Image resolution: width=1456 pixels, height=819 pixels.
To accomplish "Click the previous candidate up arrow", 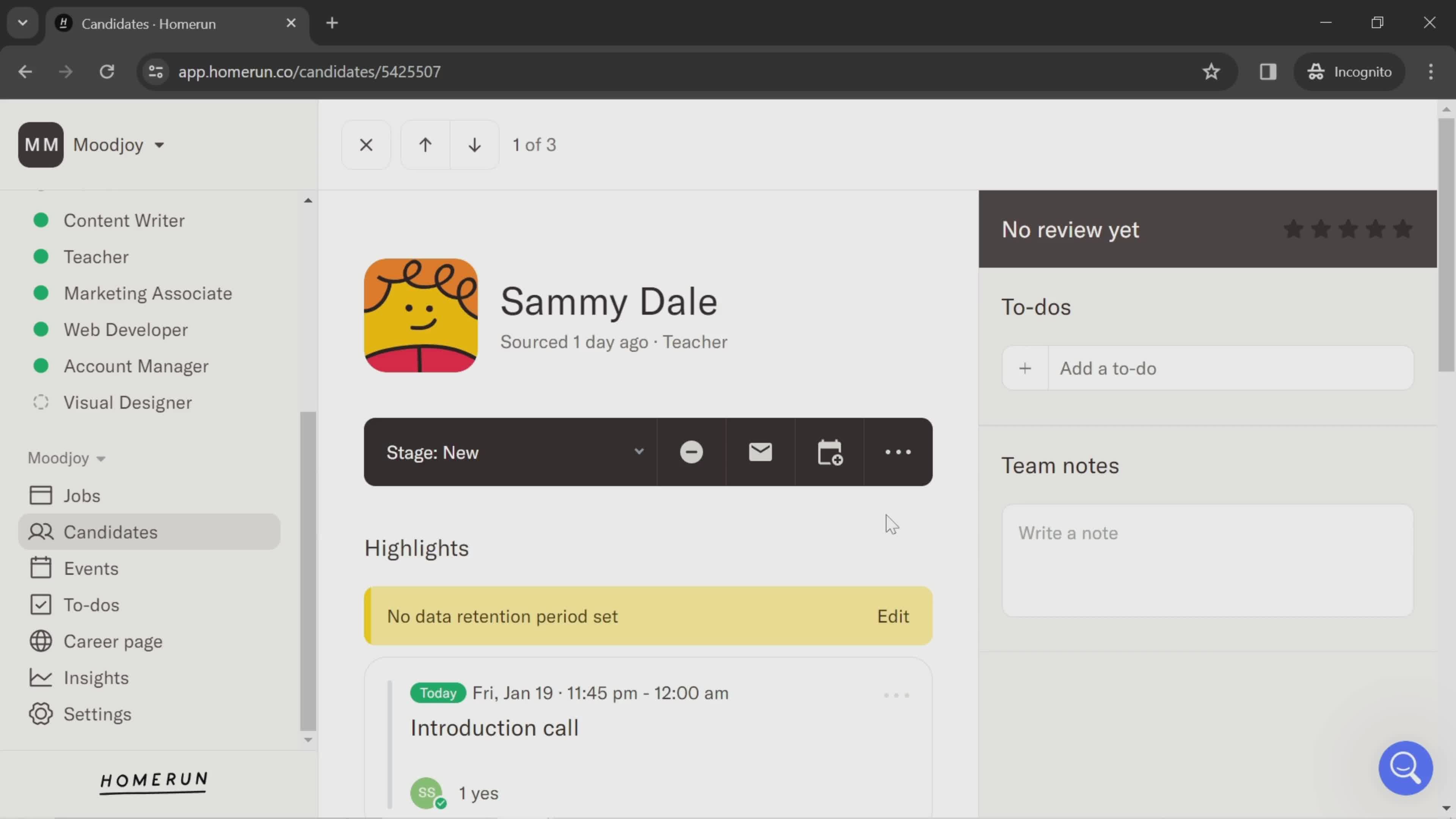I will pos(423,145).
